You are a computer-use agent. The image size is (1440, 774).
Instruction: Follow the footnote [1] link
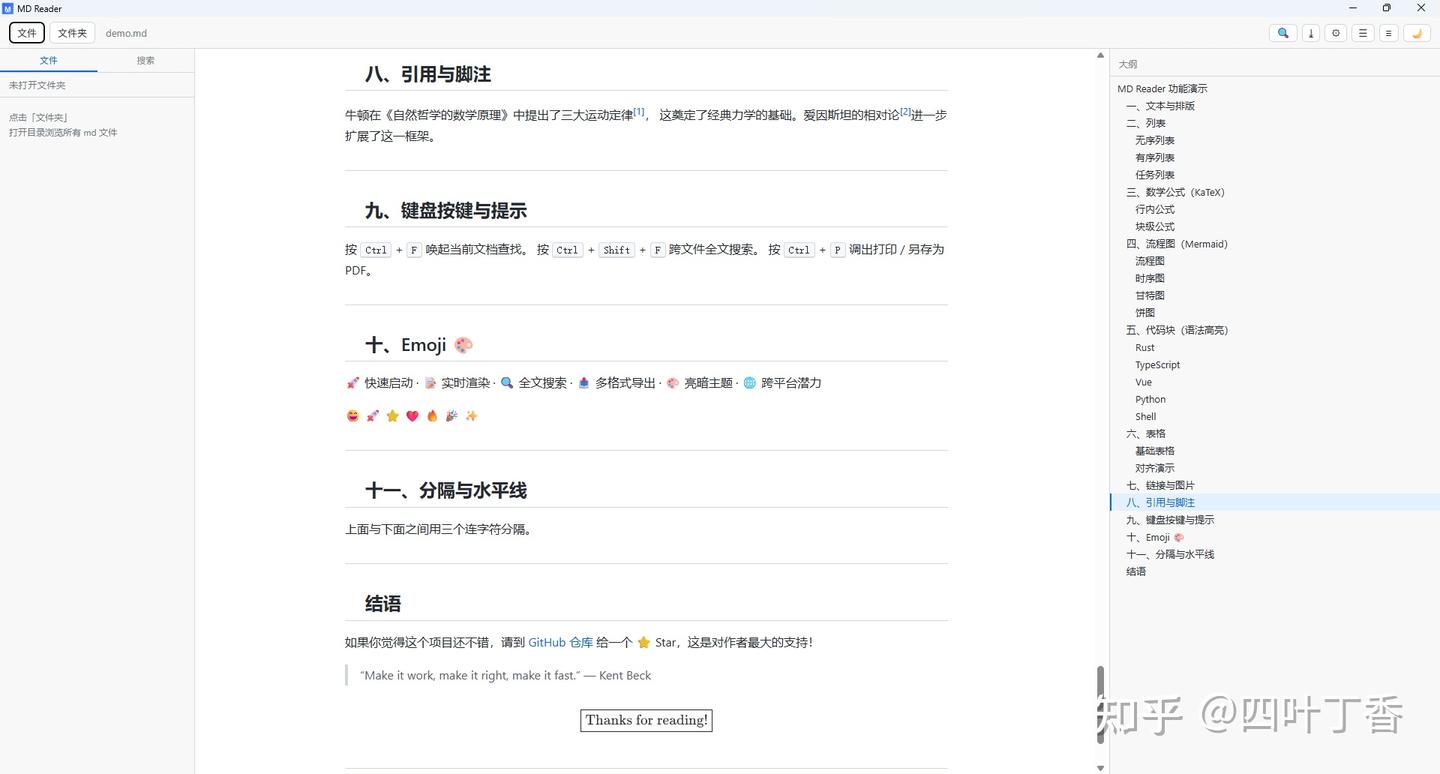pyautogui.click(x=639, y=112)
